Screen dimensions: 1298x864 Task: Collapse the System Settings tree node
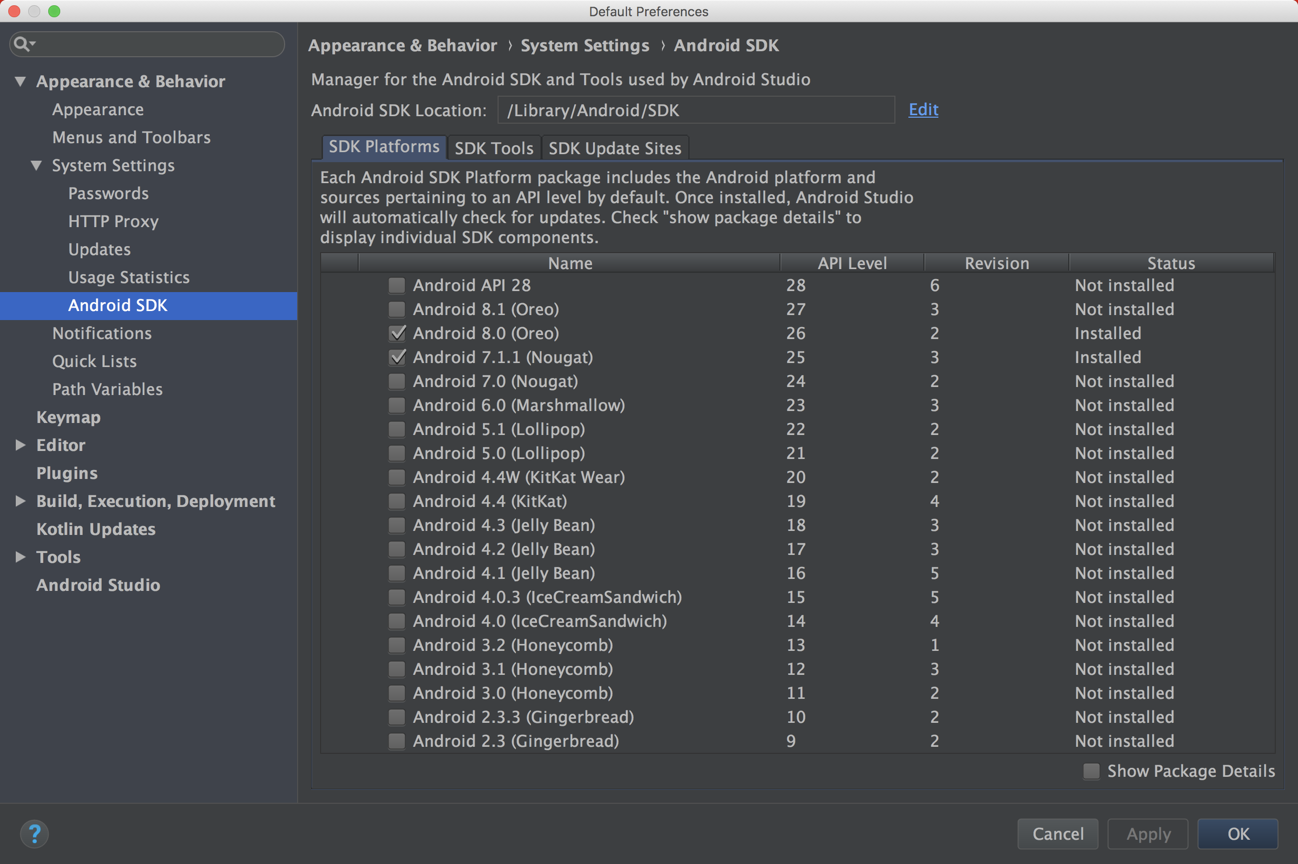[x=36, y=165]
